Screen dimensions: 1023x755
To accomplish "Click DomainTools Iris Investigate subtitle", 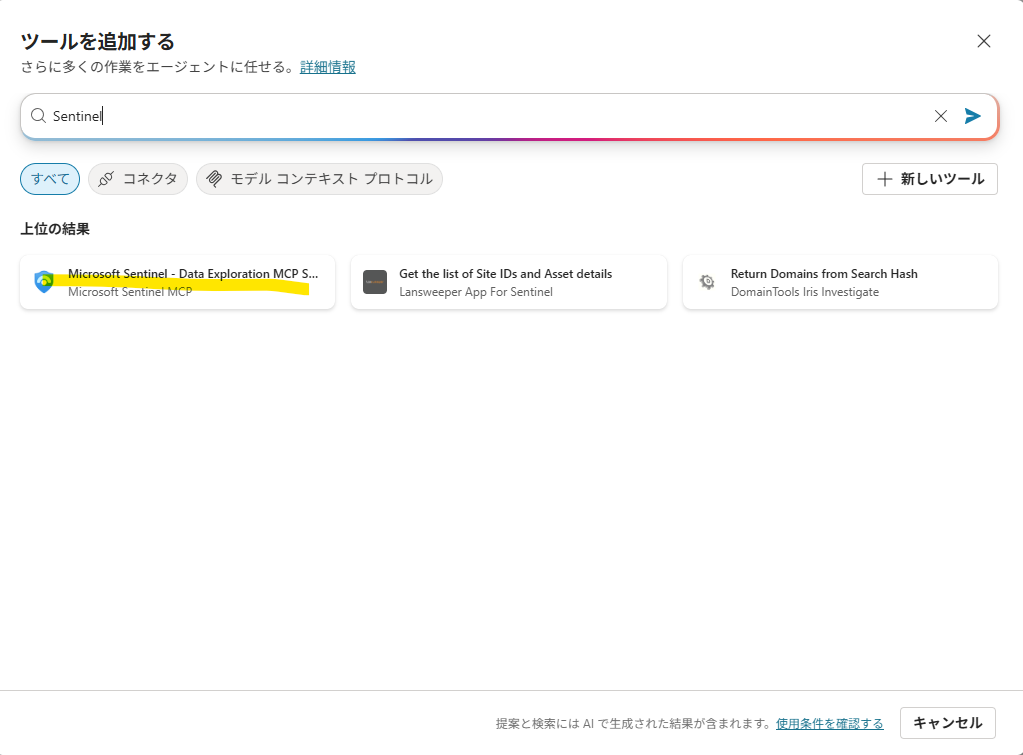I will pyautogui.click(x=804, y=292).
